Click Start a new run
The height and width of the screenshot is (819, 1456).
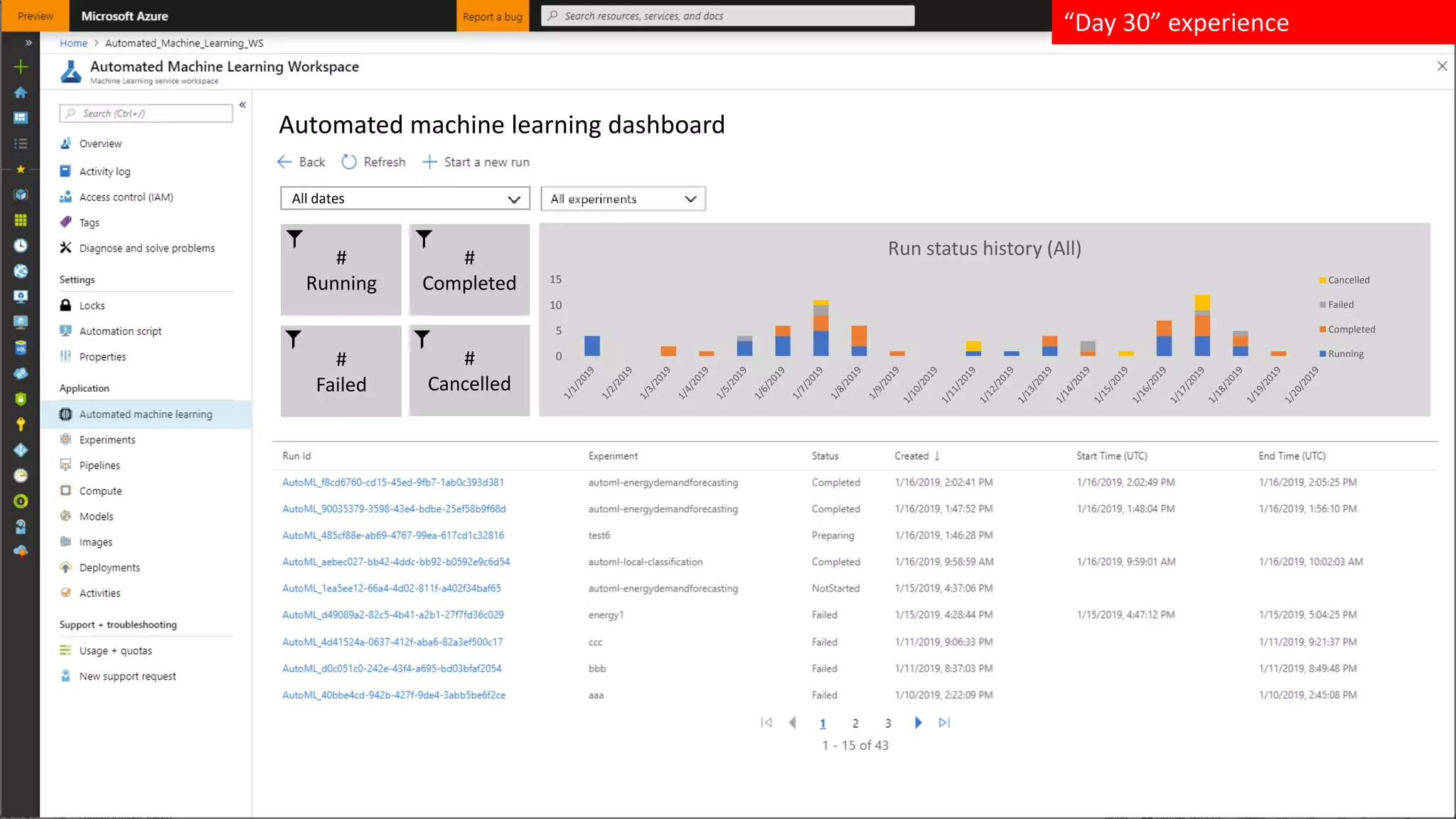click(x=476, y=162)
